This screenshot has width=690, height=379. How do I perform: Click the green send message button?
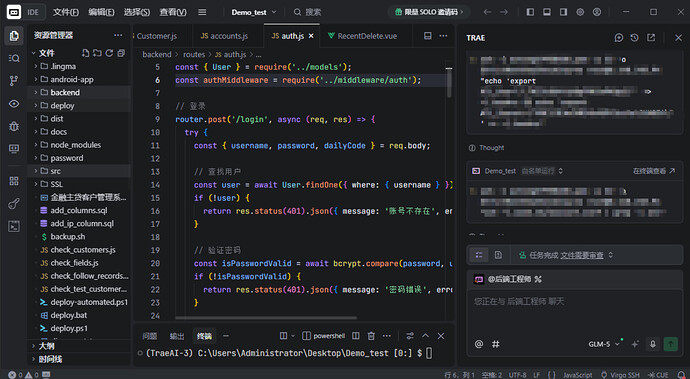671,344
